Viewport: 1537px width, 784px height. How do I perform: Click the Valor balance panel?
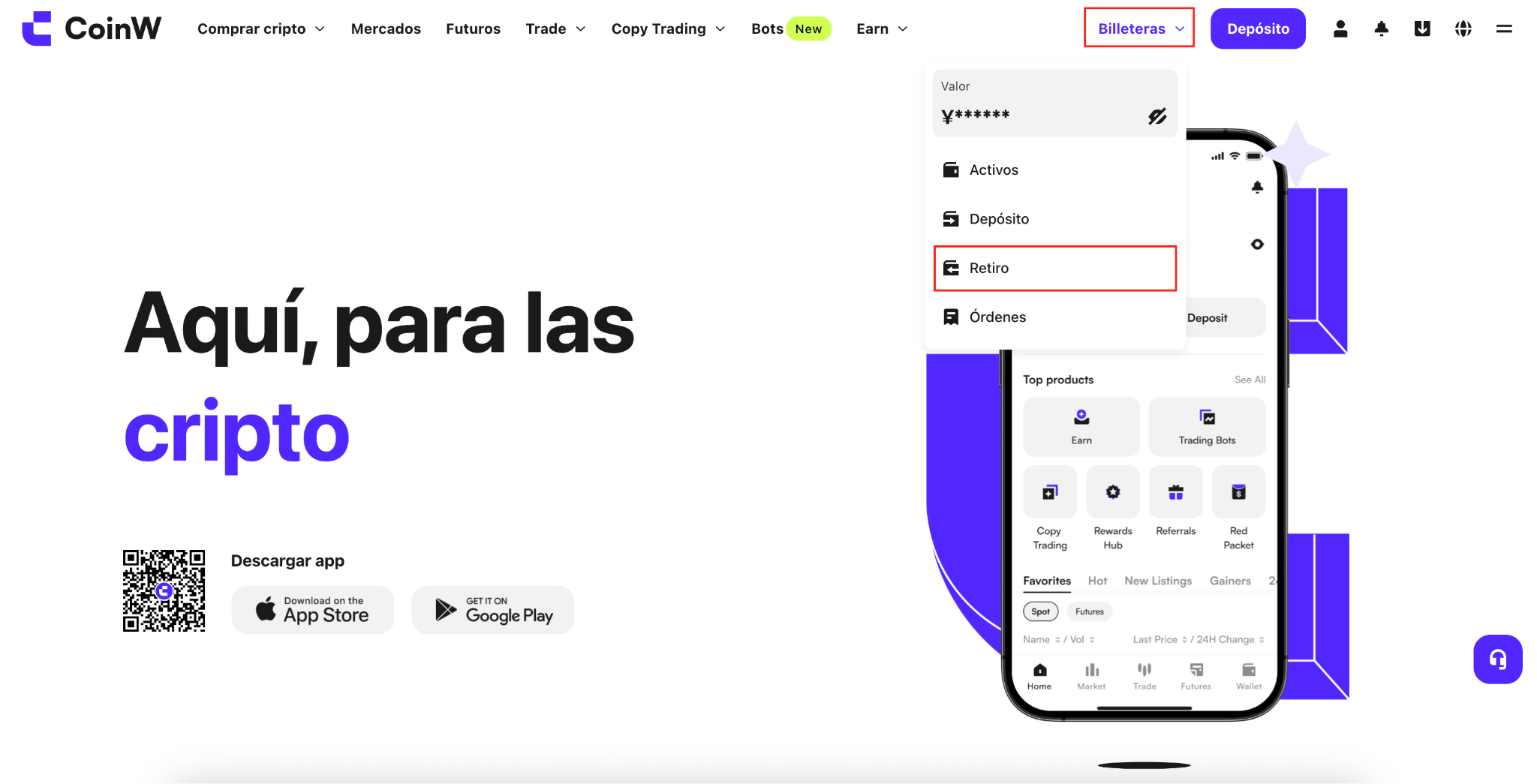click(1055, 104)
